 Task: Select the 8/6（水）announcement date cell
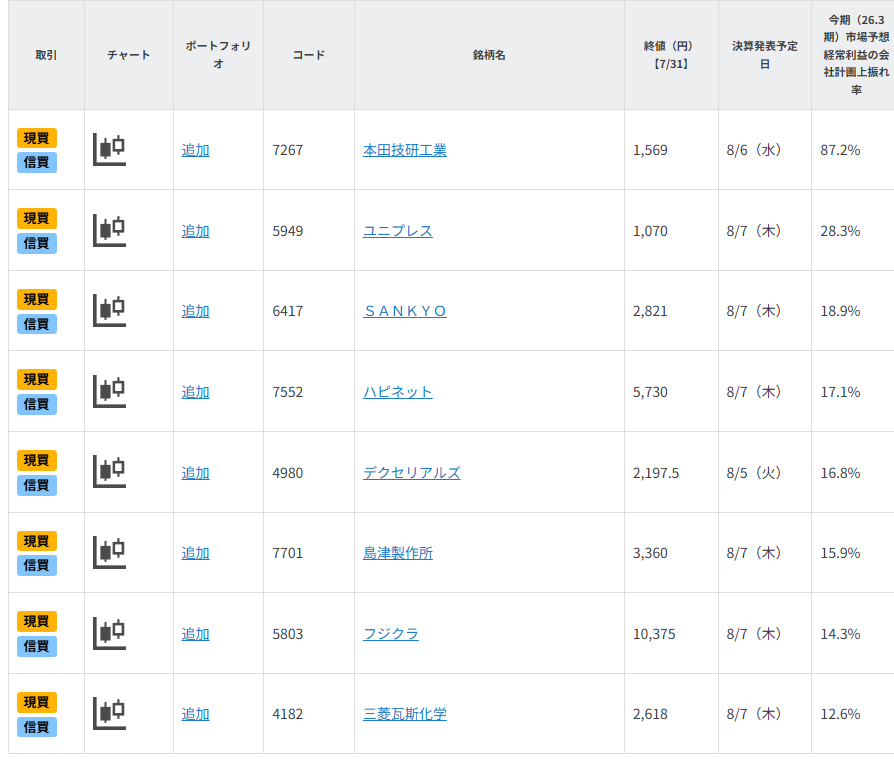point(765,150)
